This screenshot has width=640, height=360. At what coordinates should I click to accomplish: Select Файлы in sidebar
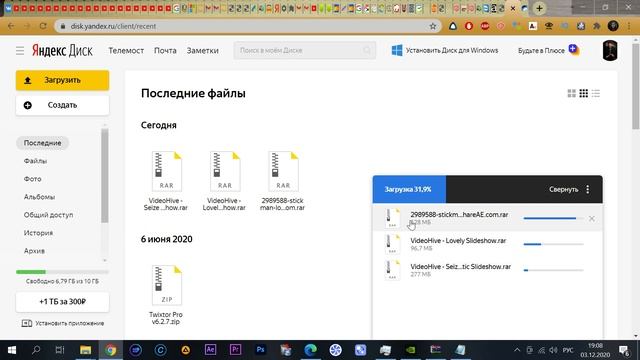[36, 161]
